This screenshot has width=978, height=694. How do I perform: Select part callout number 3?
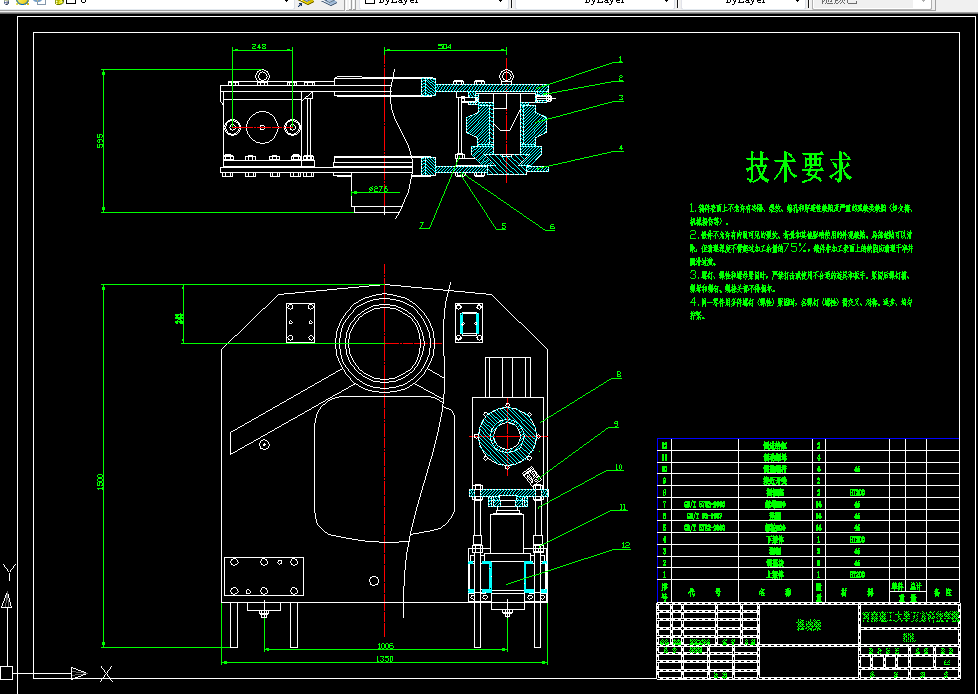click(x=621, y=98)
